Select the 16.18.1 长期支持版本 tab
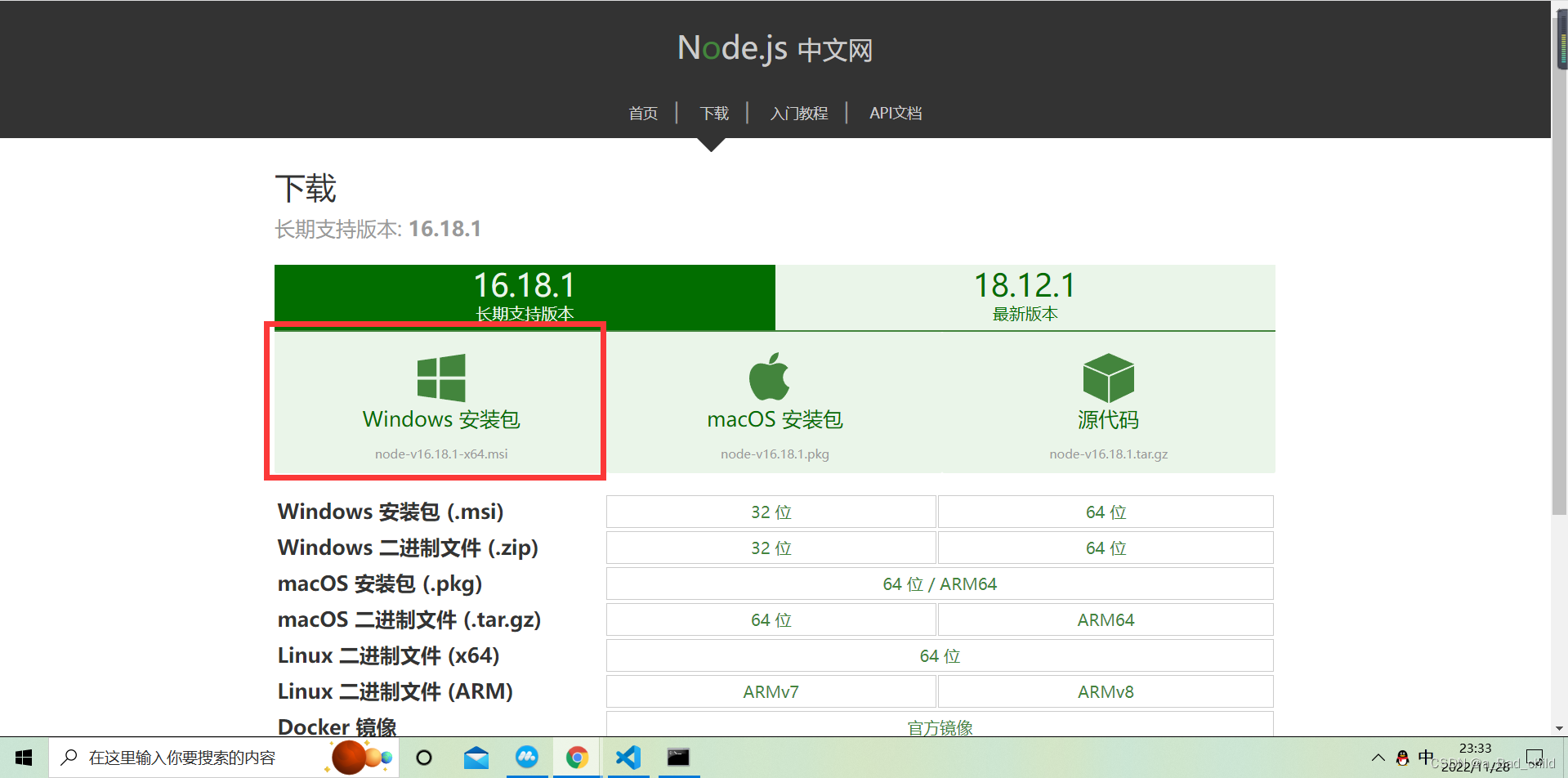Screen dimensions: 1568x778 pos(525,297)
